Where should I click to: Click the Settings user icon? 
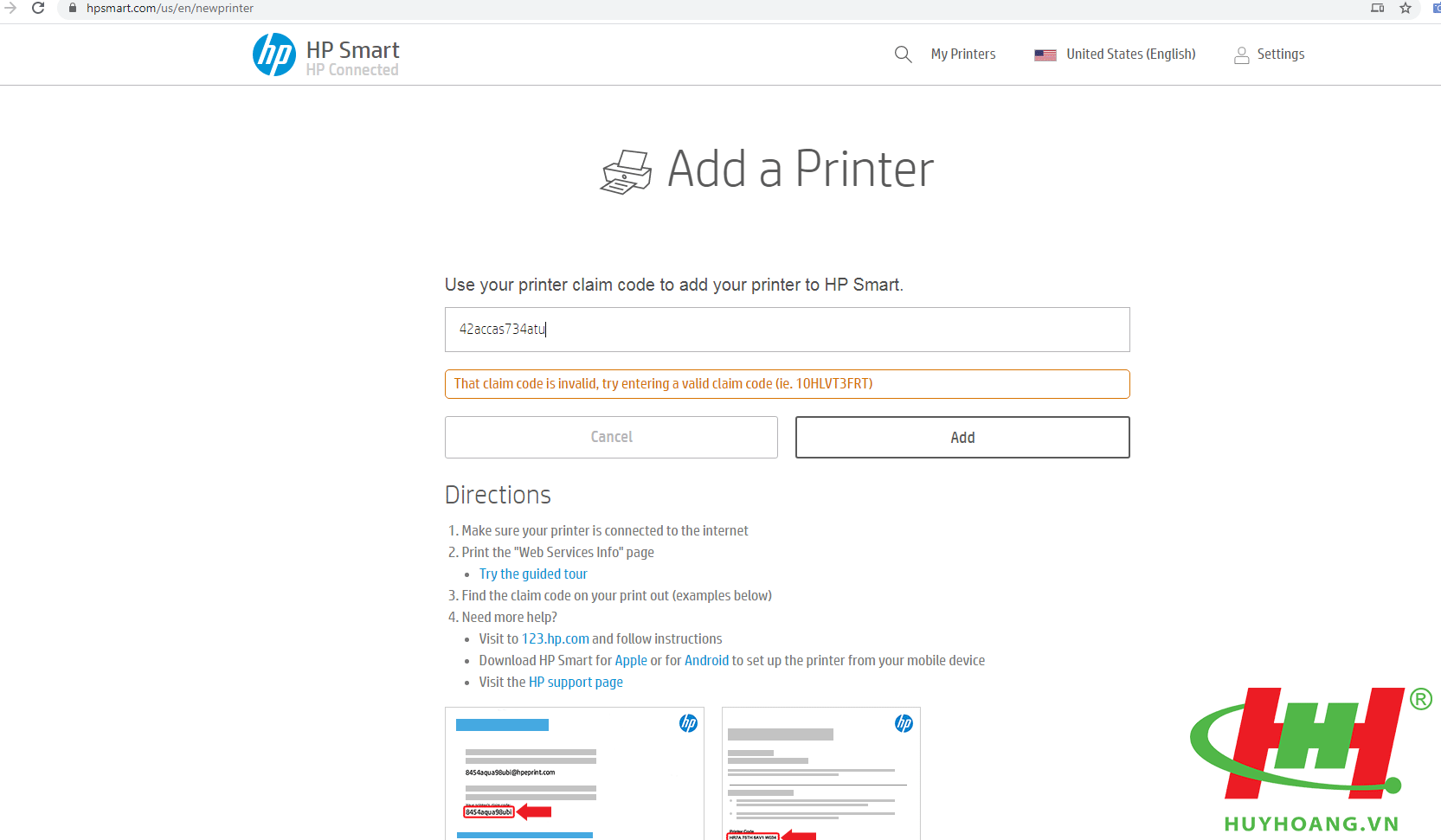point(1241,55)
